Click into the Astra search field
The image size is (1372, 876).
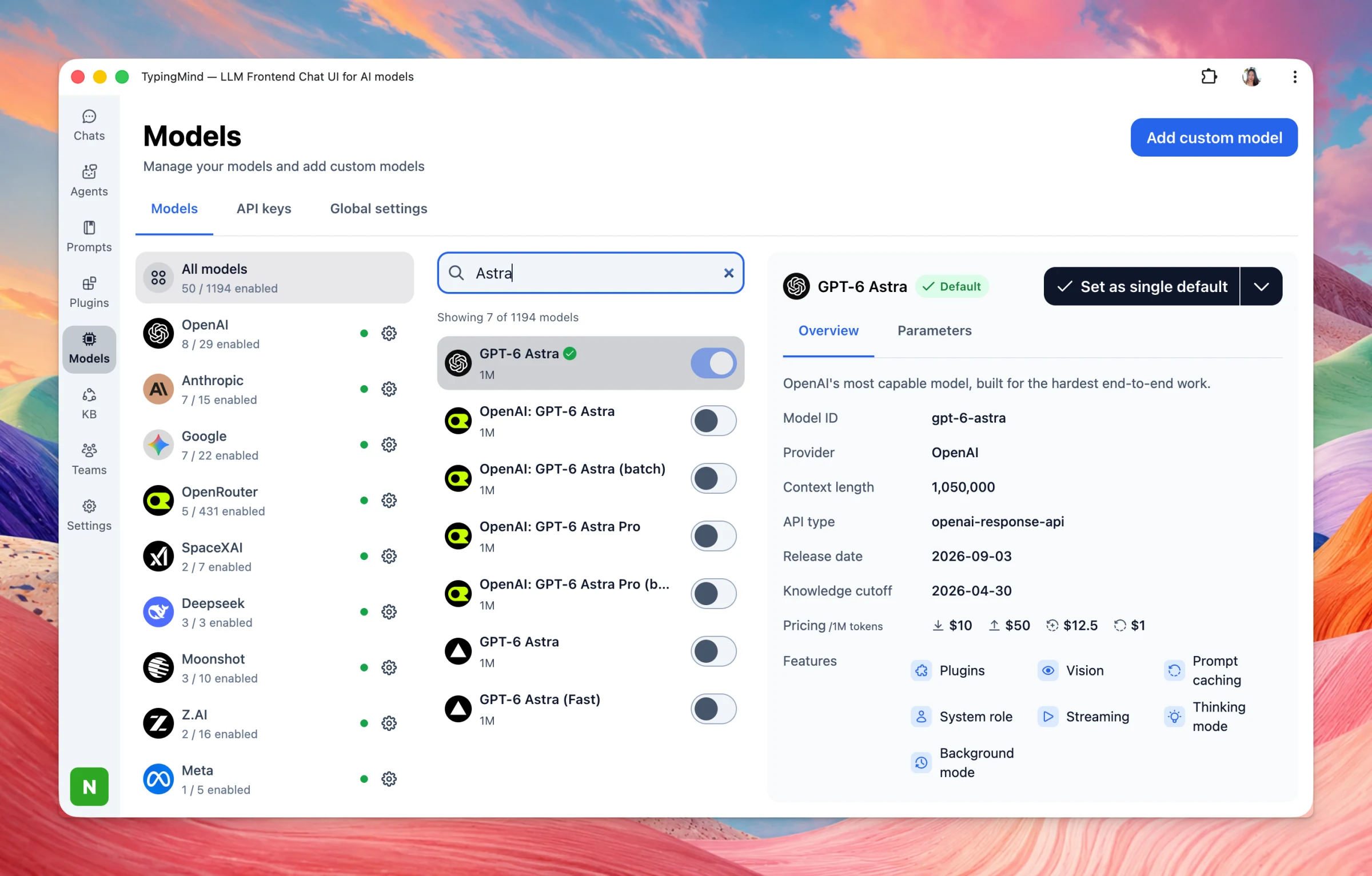tap(592, 273)
